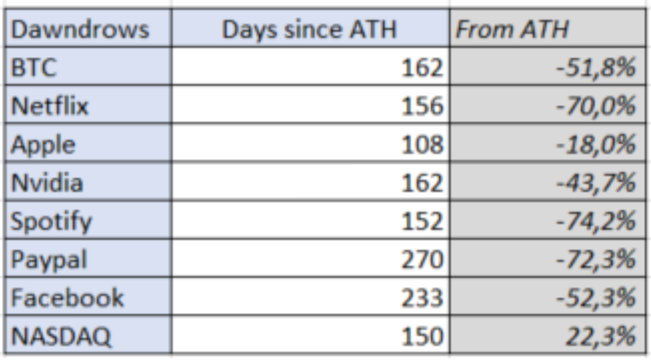This screenshot has height=362, width=651.
Task: Select the Dawndrows header cell
Action: (x=88, y=28)
